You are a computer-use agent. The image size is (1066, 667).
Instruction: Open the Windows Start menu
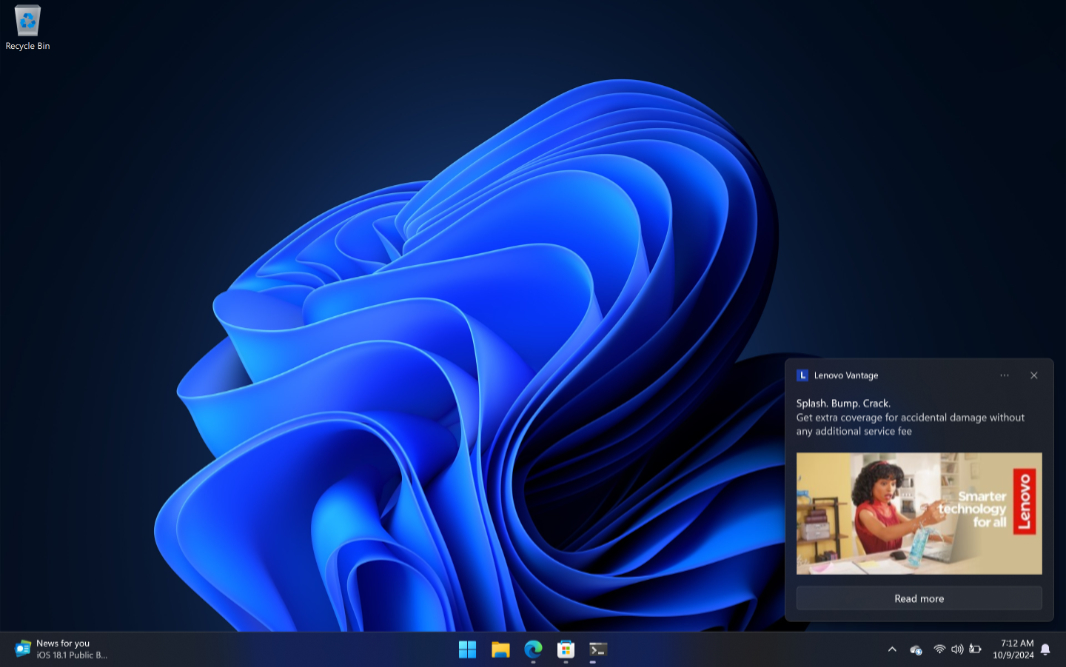pyautogui.click(x=467, y=649)
